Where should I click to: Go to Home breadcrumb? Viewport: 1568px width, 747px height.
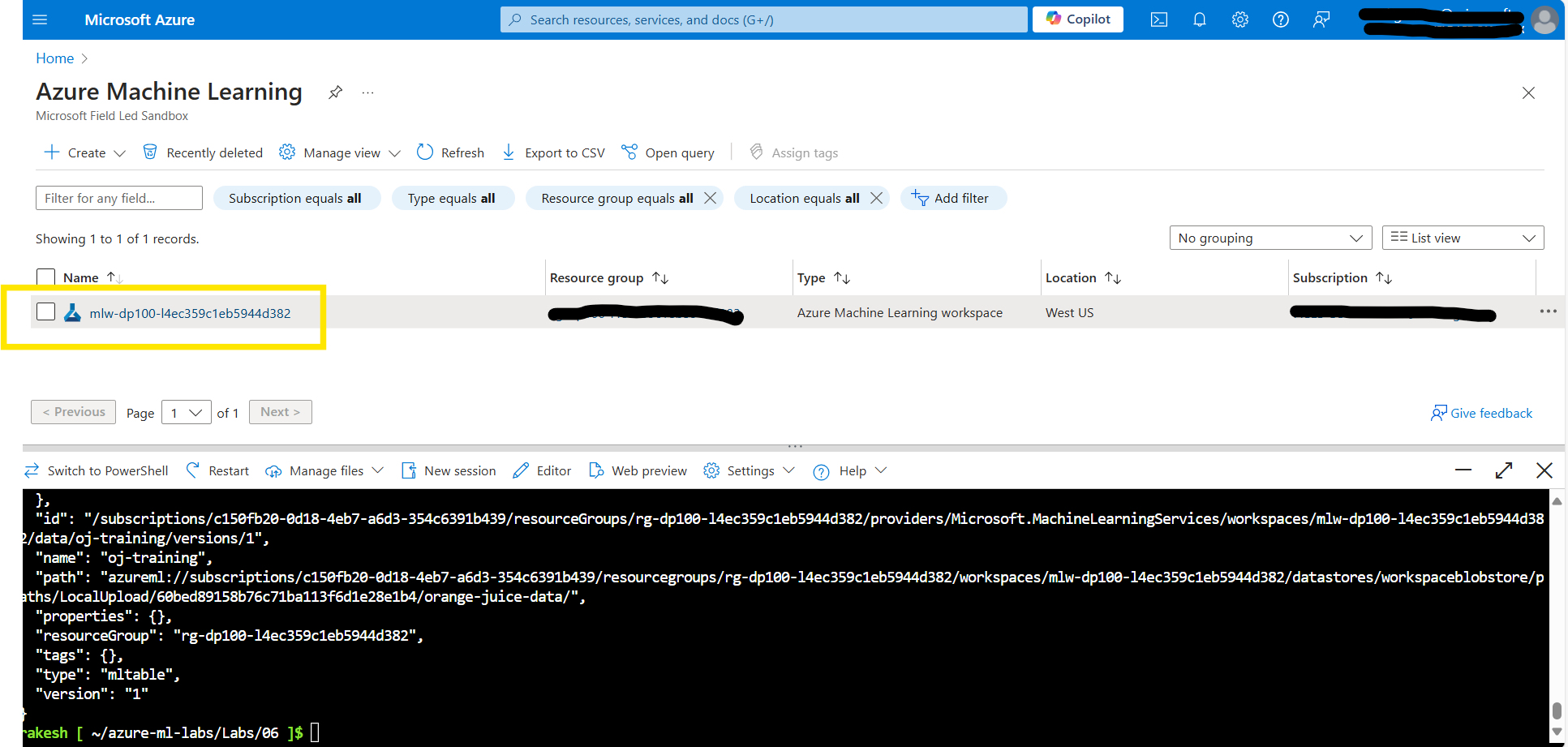pyautogui.click(x=55, y=58)
